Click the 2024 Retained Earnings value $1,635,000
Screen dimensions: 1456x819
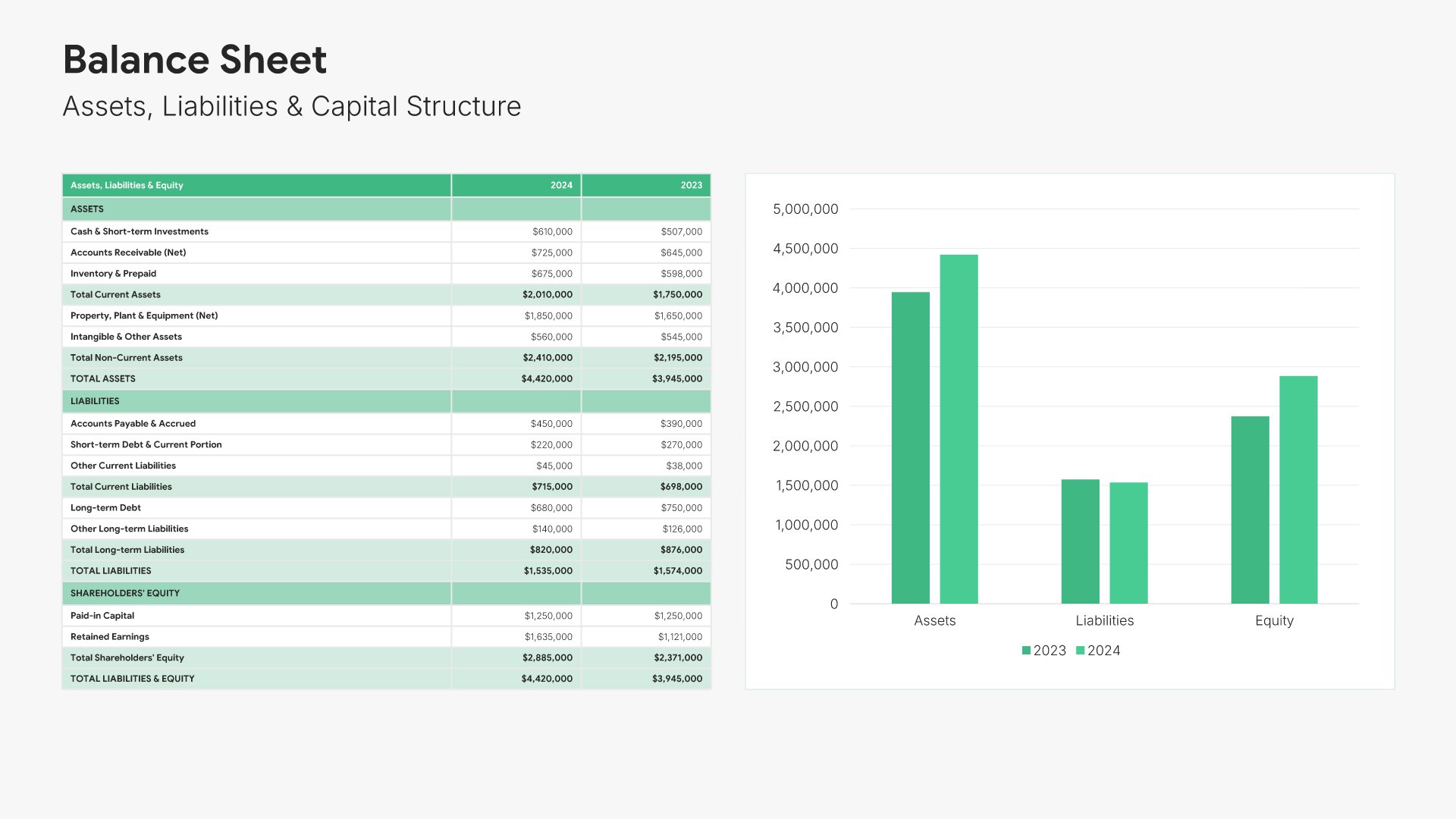pyautogui.click(x=548, y=637)
